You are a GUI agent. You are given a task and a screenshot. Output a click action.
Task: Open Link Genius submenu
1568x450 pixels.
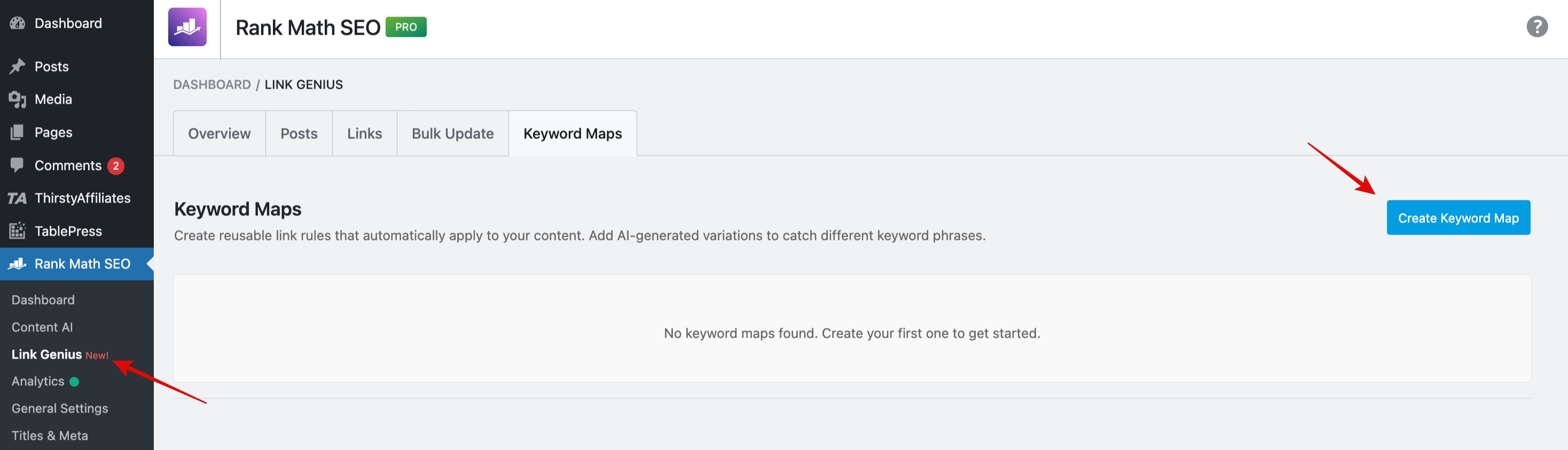pos(47,354)
